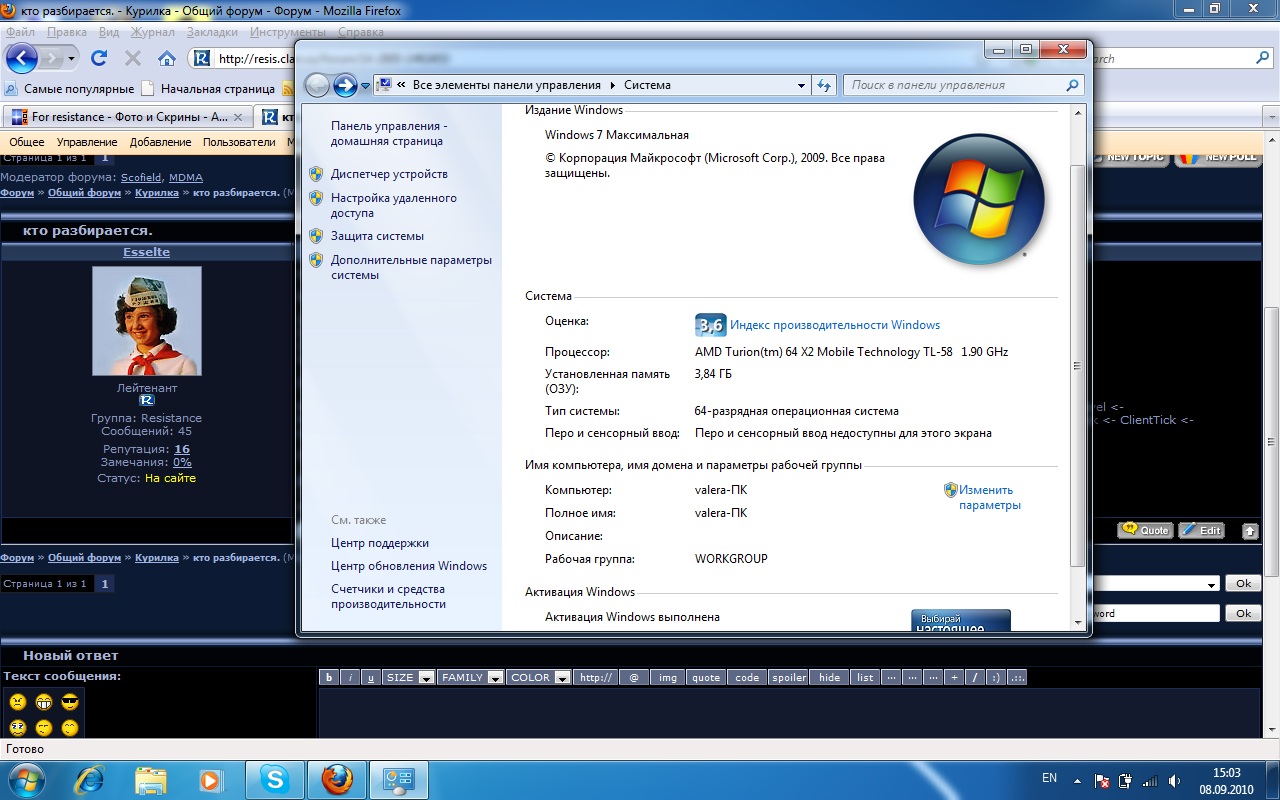This screenshot has width=1280, height=800.
Task: Click the Edit button on Esselte's post
Action: 1201,530
